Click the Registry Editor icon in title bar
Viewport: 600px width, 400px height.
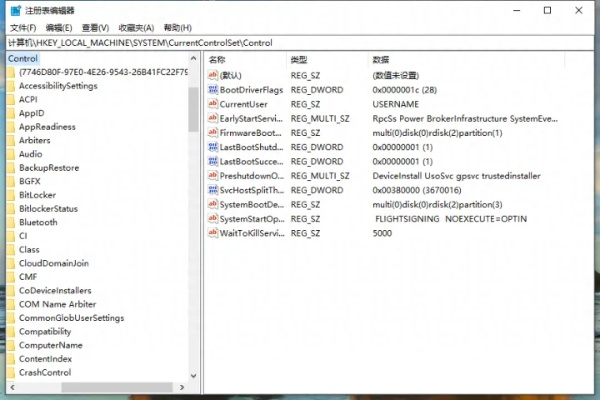pos(12,10)
